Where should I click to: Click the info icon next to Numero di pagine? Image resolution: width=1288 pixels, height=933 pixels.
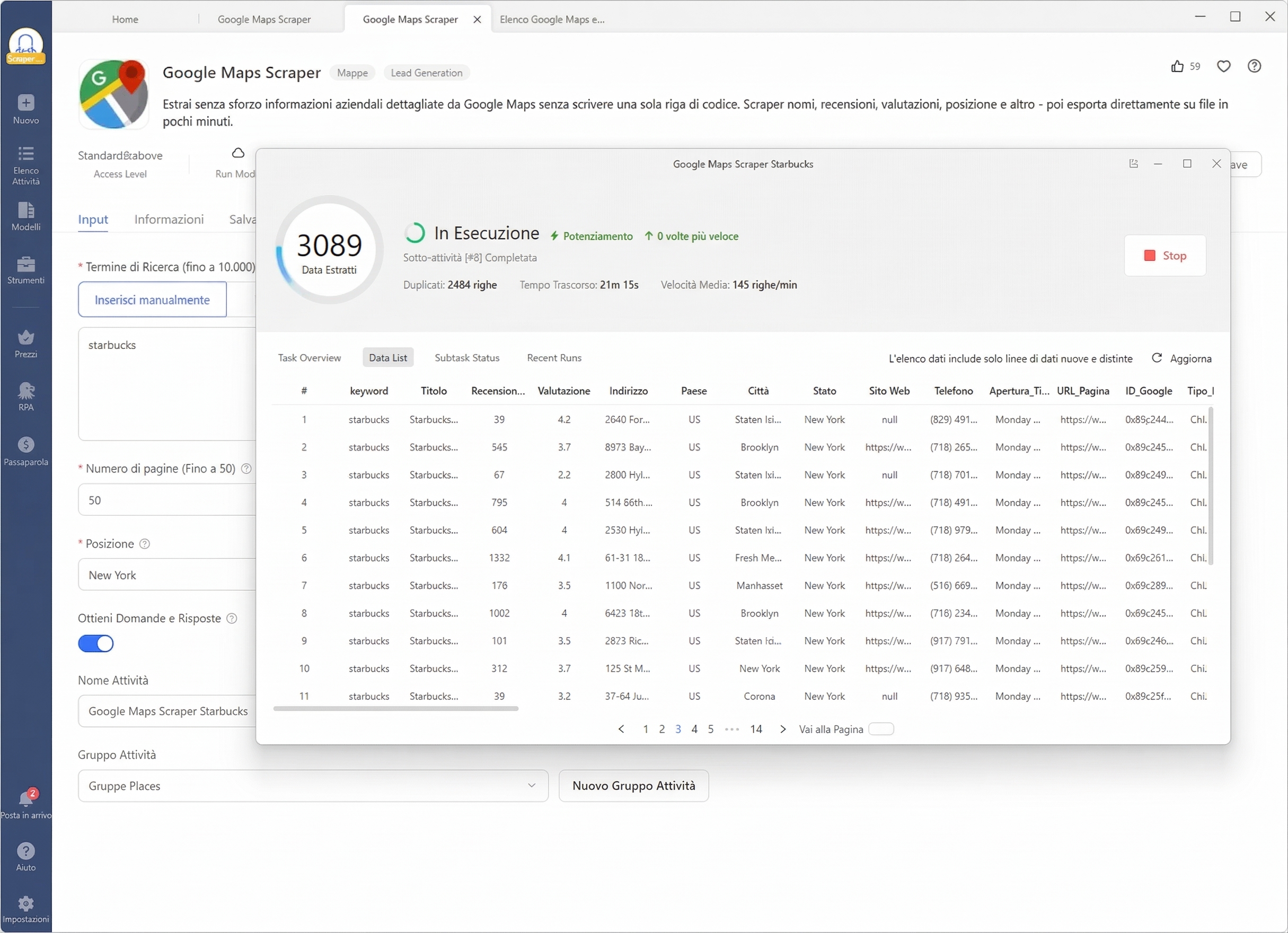click(x=246, y=469)
